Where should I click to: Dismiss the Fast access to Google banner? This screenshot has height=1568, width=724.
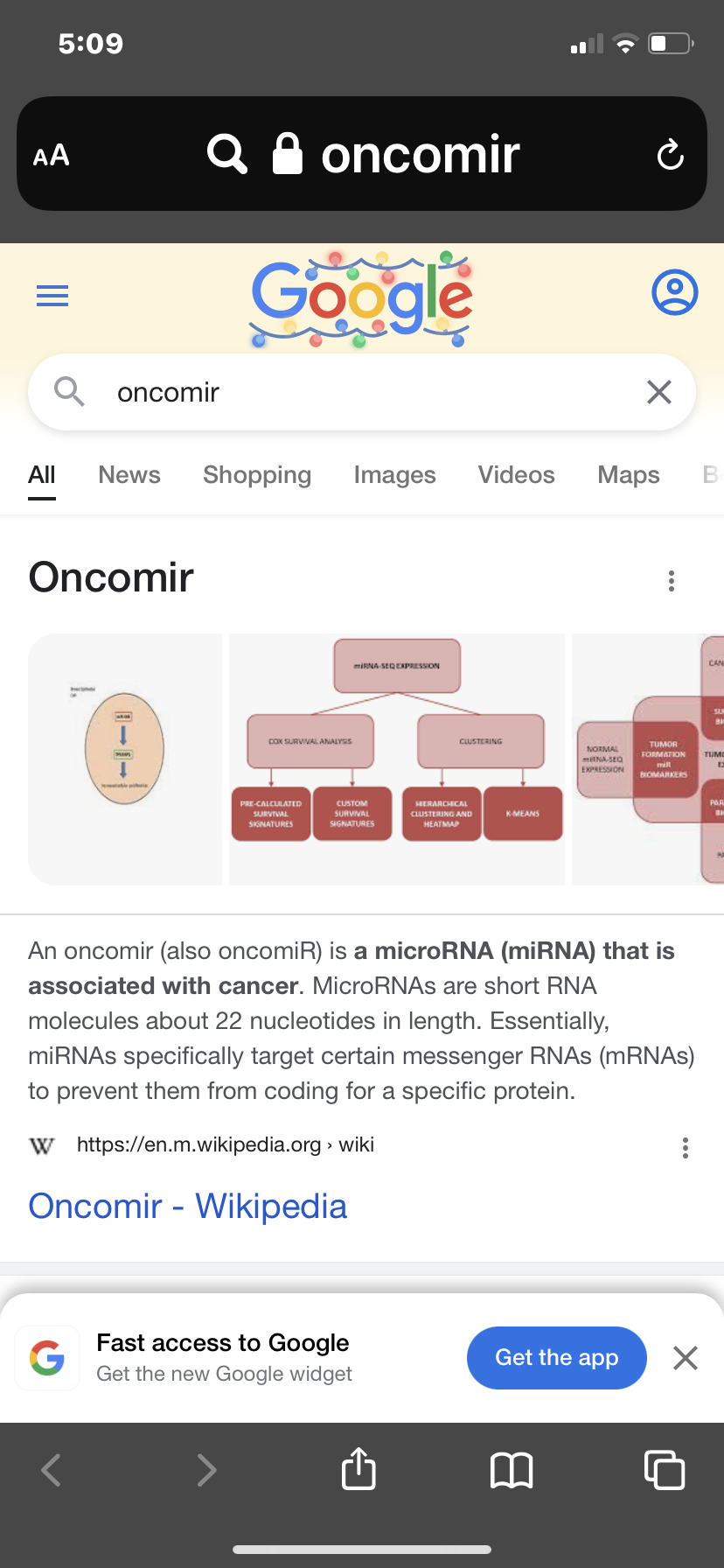click(x=686, y=1358)
